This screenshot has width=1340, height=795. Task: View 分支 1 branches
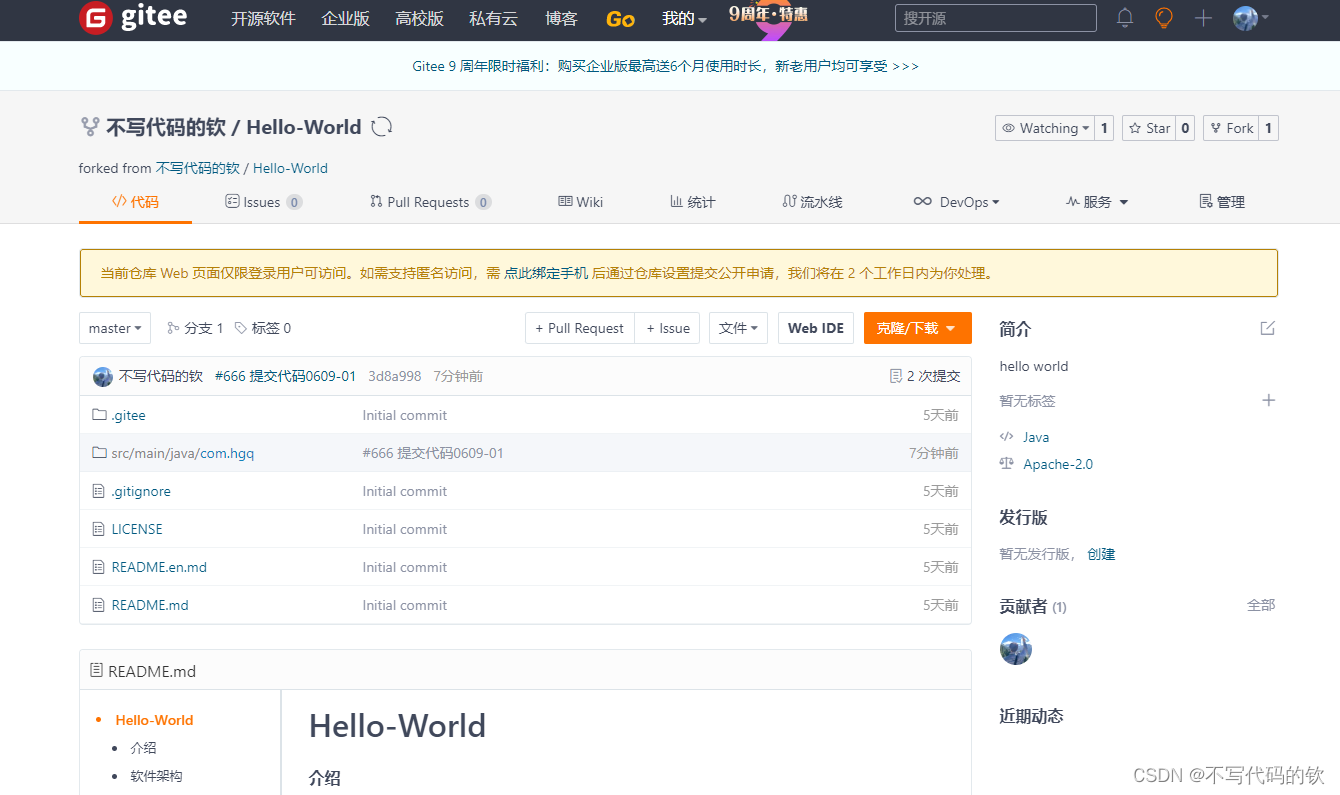pyautogui.click(x=195, y=328)
